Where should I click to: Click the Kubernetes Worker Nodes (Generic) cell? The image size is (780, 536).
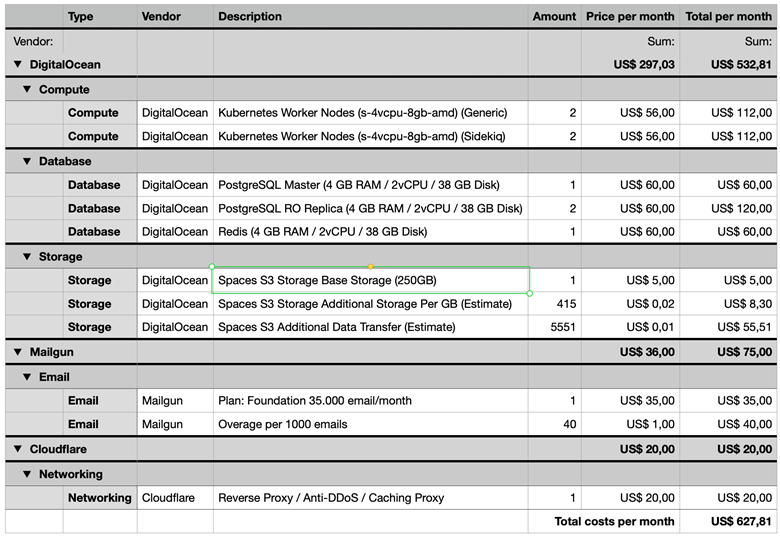point(371,113)
